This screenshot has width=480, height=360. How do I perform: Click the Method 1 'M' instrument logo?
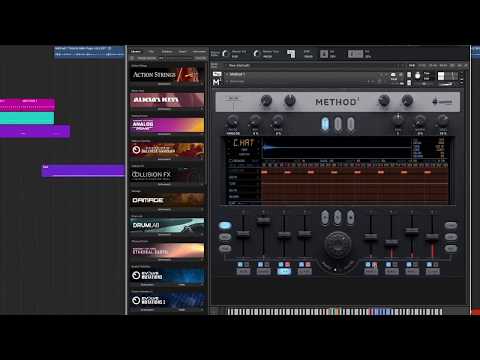tap(217, 82)
